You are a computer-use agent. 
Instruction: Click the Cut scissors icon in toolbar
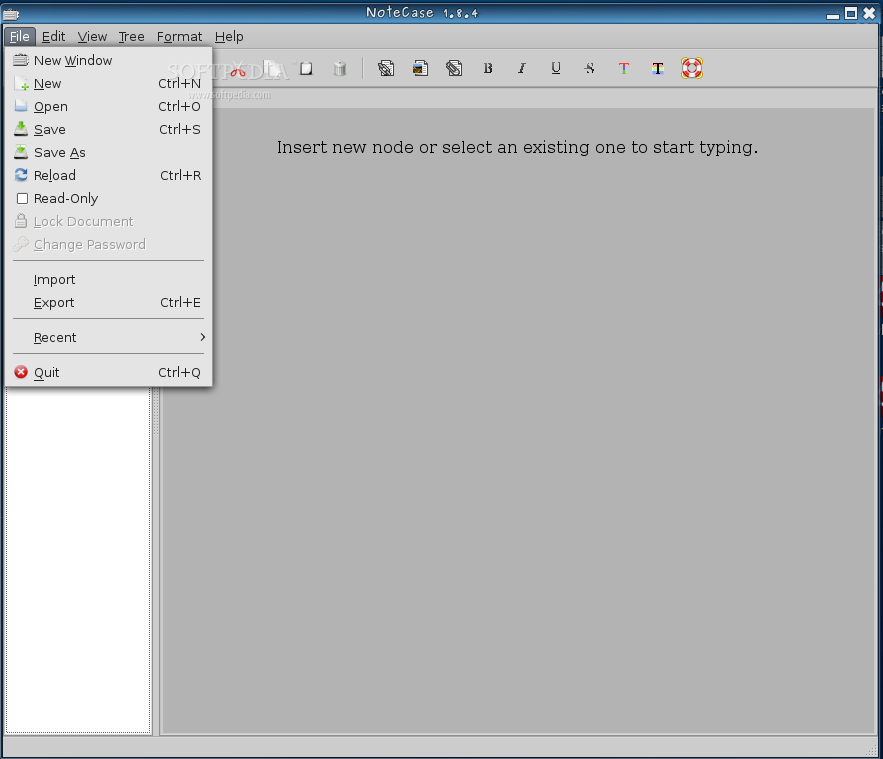click(238, 69)
